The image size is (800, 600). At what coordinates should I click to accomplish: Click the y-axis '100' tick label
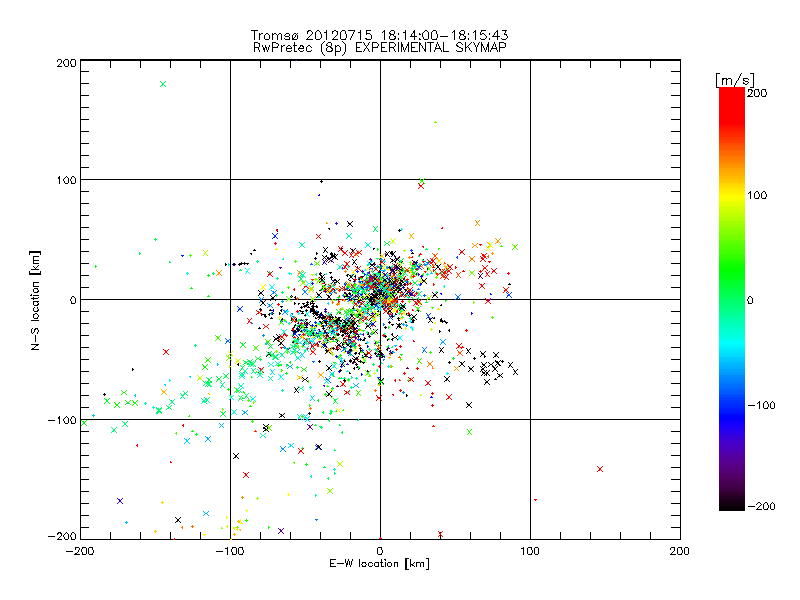coord(66,180)
